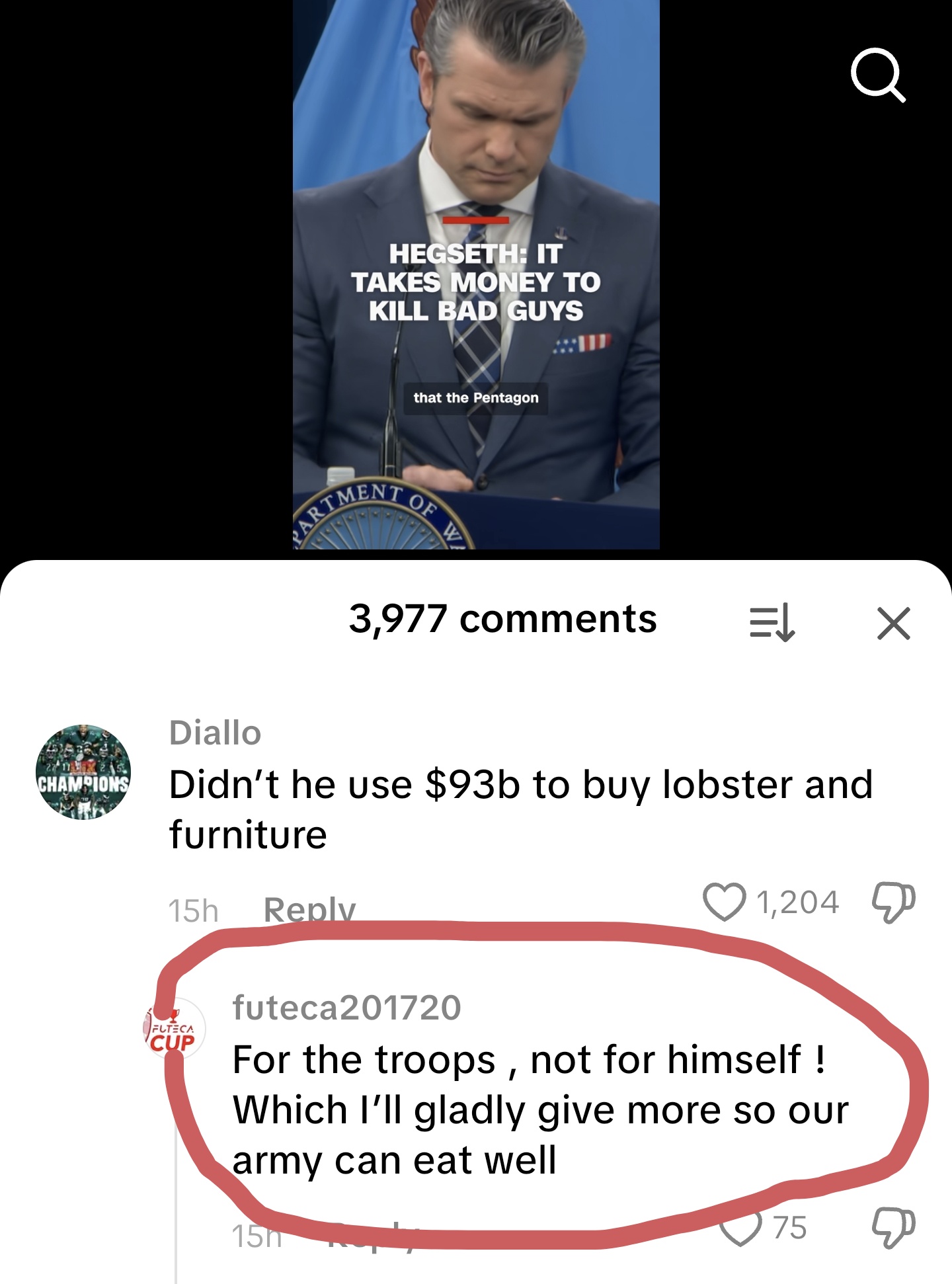952x1284 pixels.
Task: Like futeca201720's reply with the heart
Action: [x=740, y=1228]
